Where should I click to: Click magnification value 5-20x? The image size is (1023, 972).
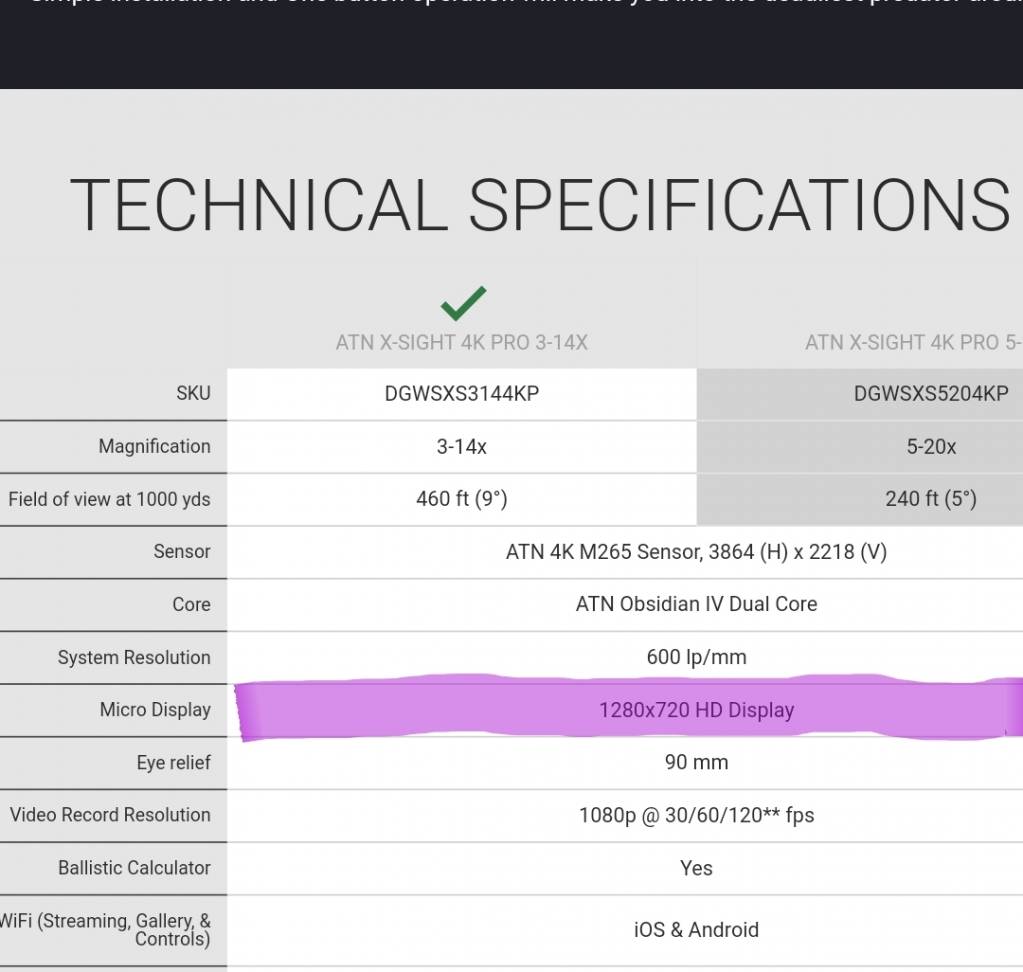pyautogui.click(x=931, y=447)
